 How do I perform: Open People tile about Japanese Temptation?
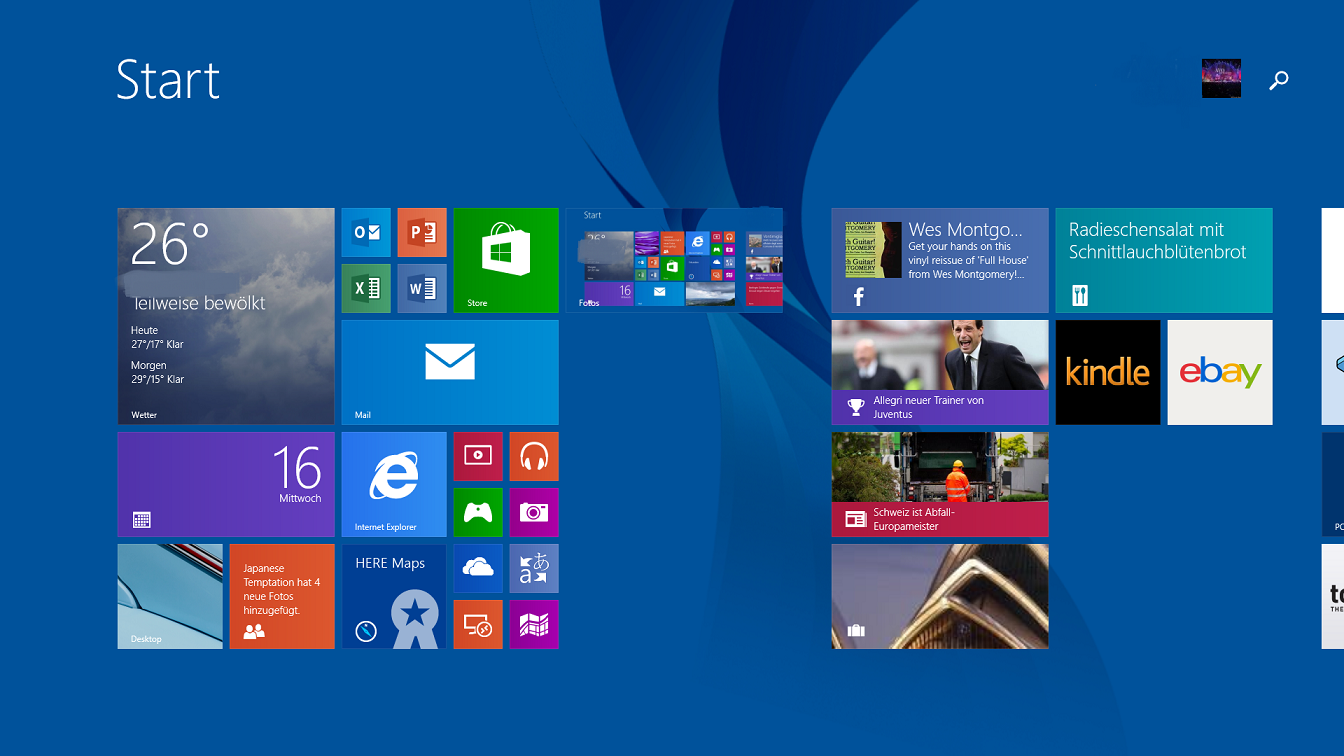[282, 597]
